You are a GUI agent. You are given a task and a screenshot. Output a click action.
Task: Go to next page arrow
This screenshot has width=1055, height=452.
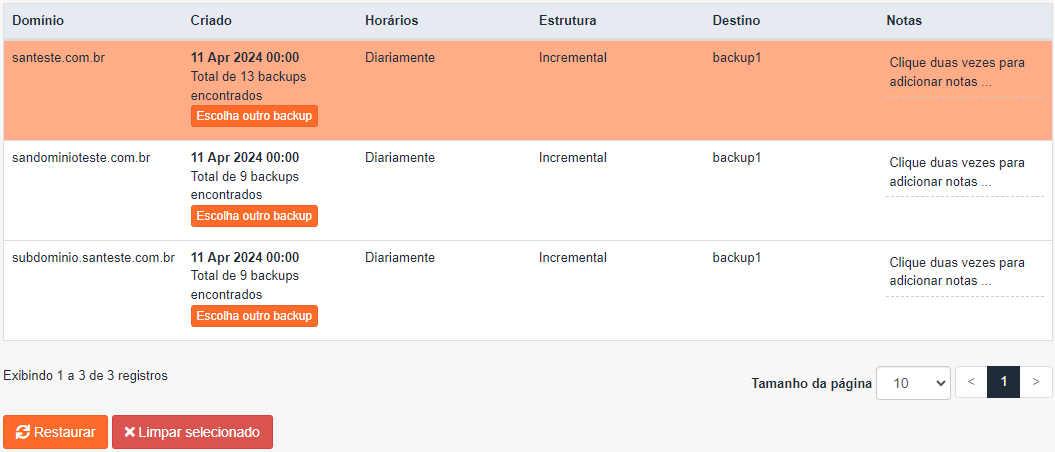click(1036, 382)
